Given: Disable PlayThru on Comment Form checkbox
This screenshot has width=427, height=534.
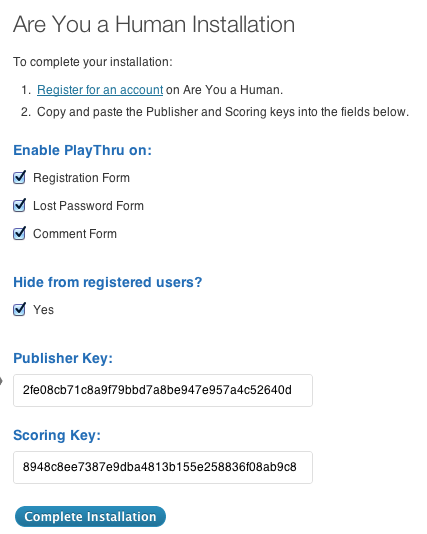Looking at the screenshot, I should click(x=19, y=233).
